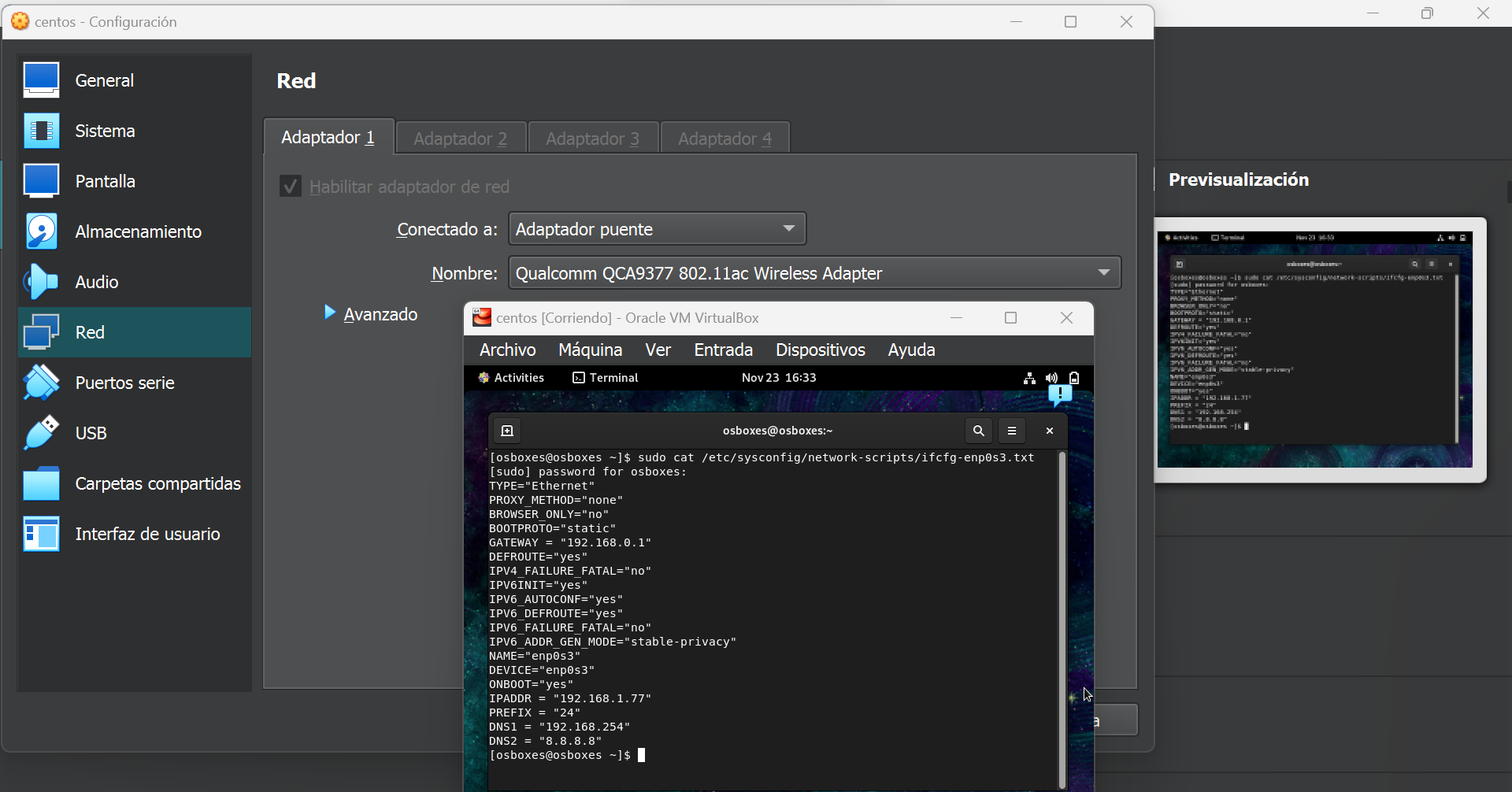The width and height of the screenshot is (1512, 792).
Task: Switch to the Adaptador 3 tab
Action: tap(593, 139)
